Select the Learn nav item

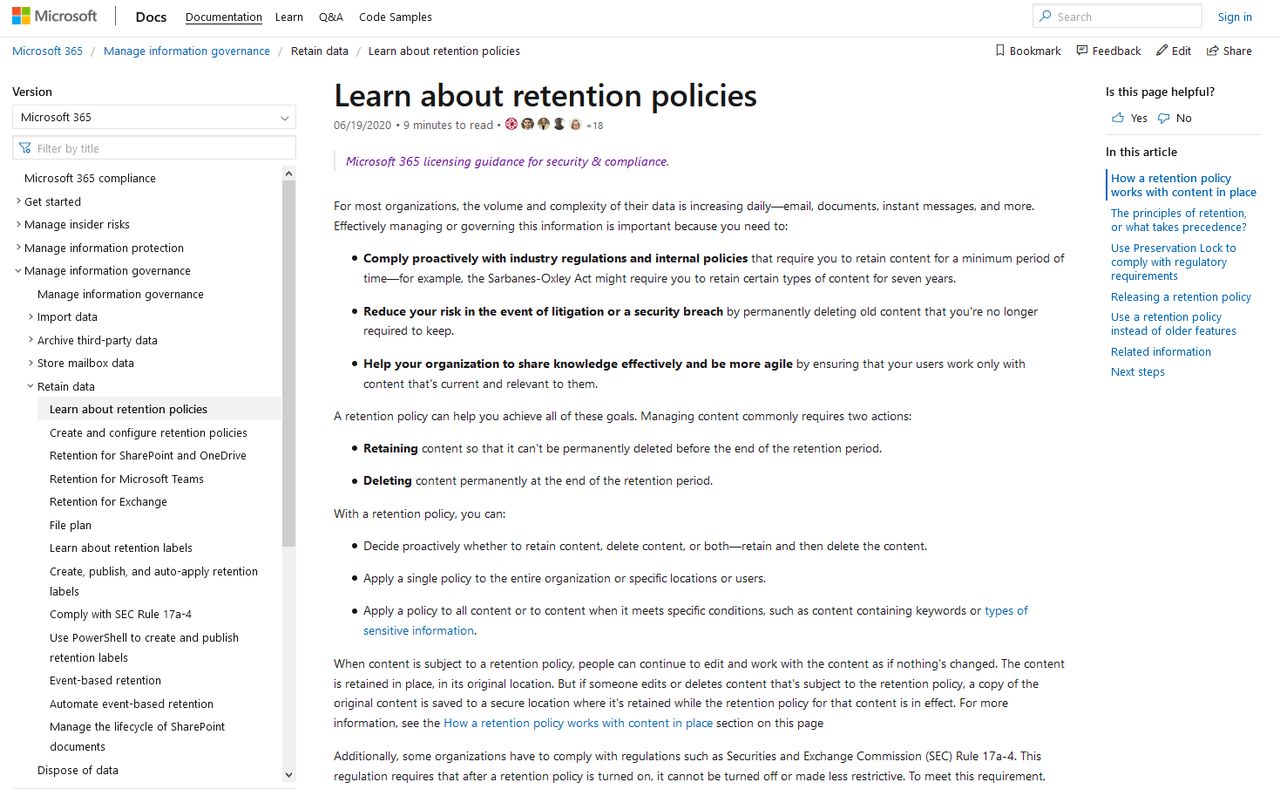click(289, 17)
